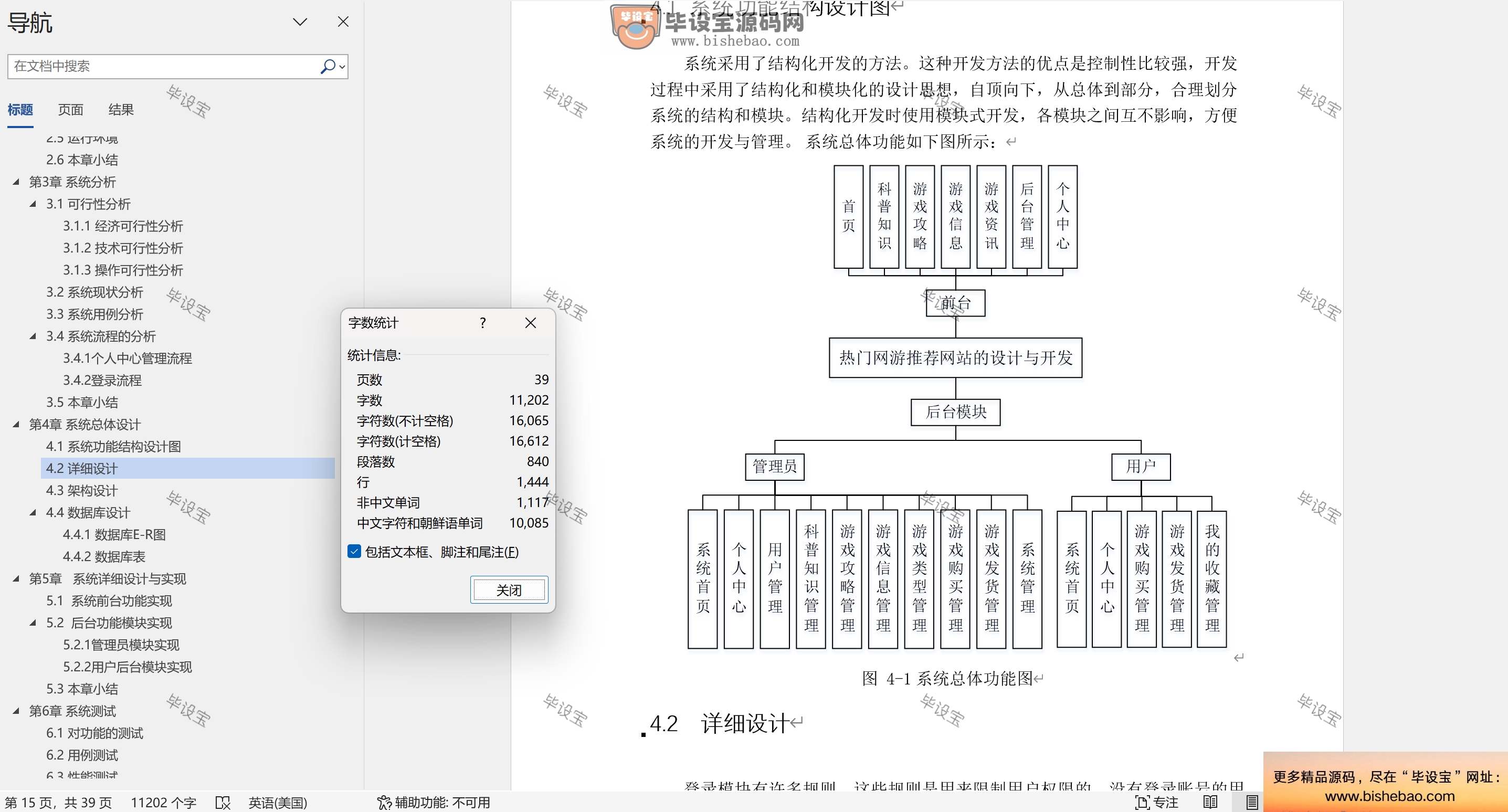Image resolution: width=1508 pixels, height=812 pixels.
Task: Close the 字数统计 dialog with X
Action: [x=530, y=323]
